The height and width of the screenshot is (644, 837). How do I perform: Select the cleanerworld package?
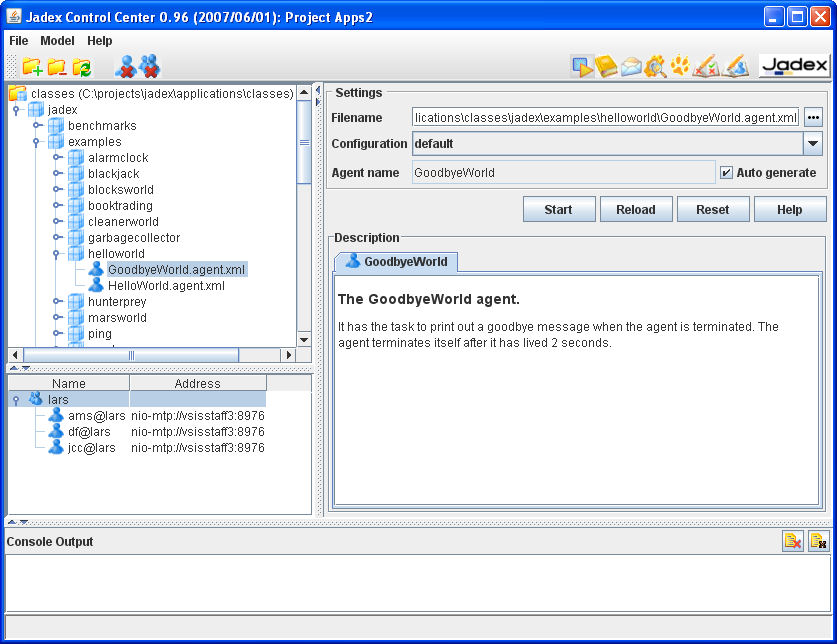pyautogui.click(x=123, y=222)
